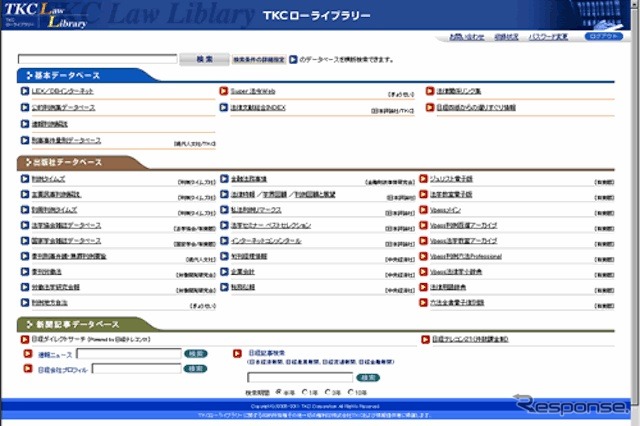Click the red arrow icon beside Vpass法学教室アーカイブ
This screenshot has width=640, height=426.
[424, 241]
